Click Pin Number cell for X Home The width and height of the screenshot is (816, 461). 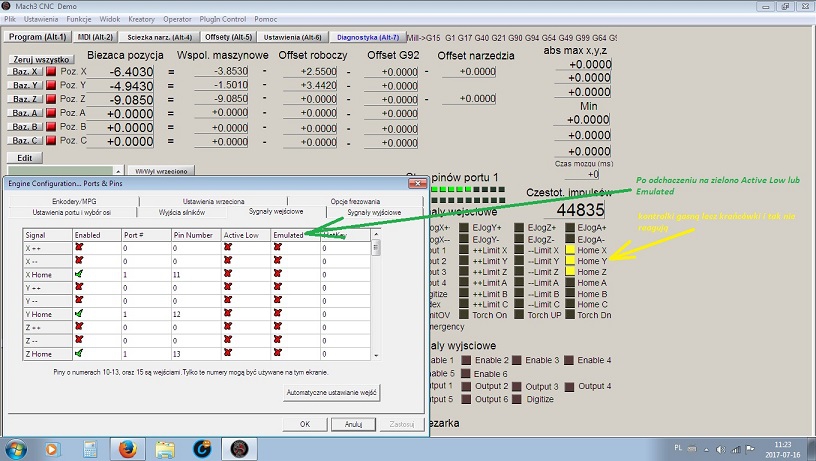click(196, 274)
